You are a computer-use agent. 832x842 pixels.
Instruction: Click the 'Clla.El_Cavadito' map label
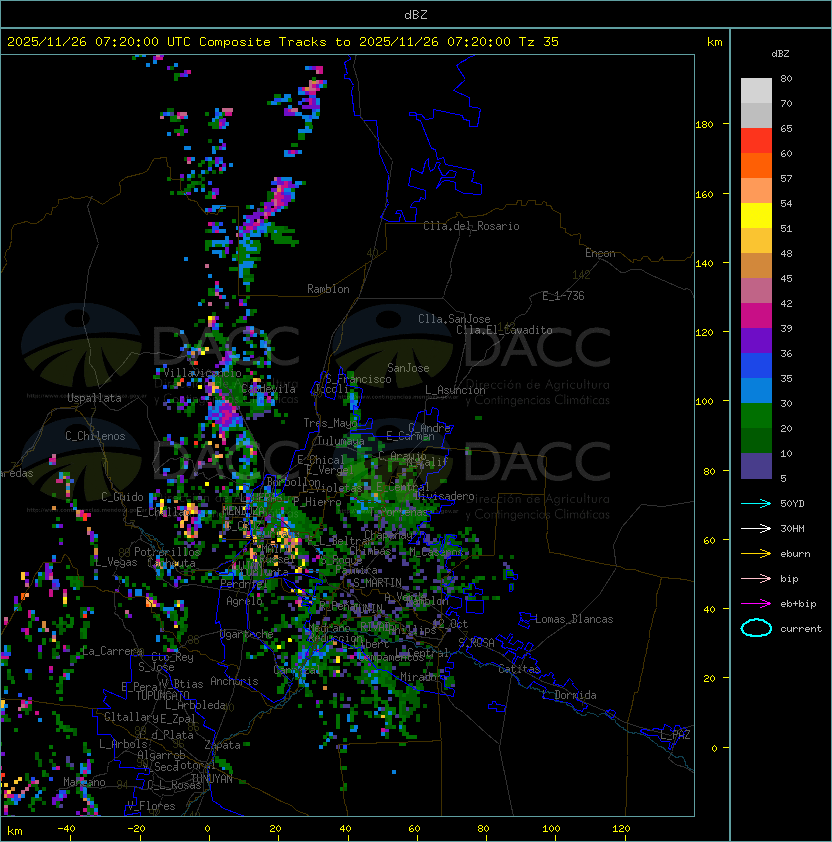tap(504, 330)
